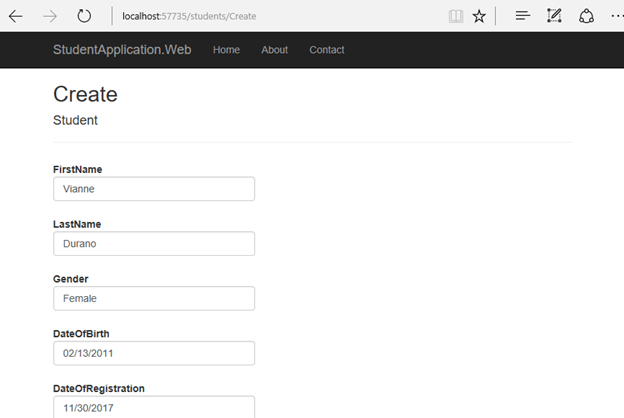Click the StudentApplication.Web brand link

point(122,50)
